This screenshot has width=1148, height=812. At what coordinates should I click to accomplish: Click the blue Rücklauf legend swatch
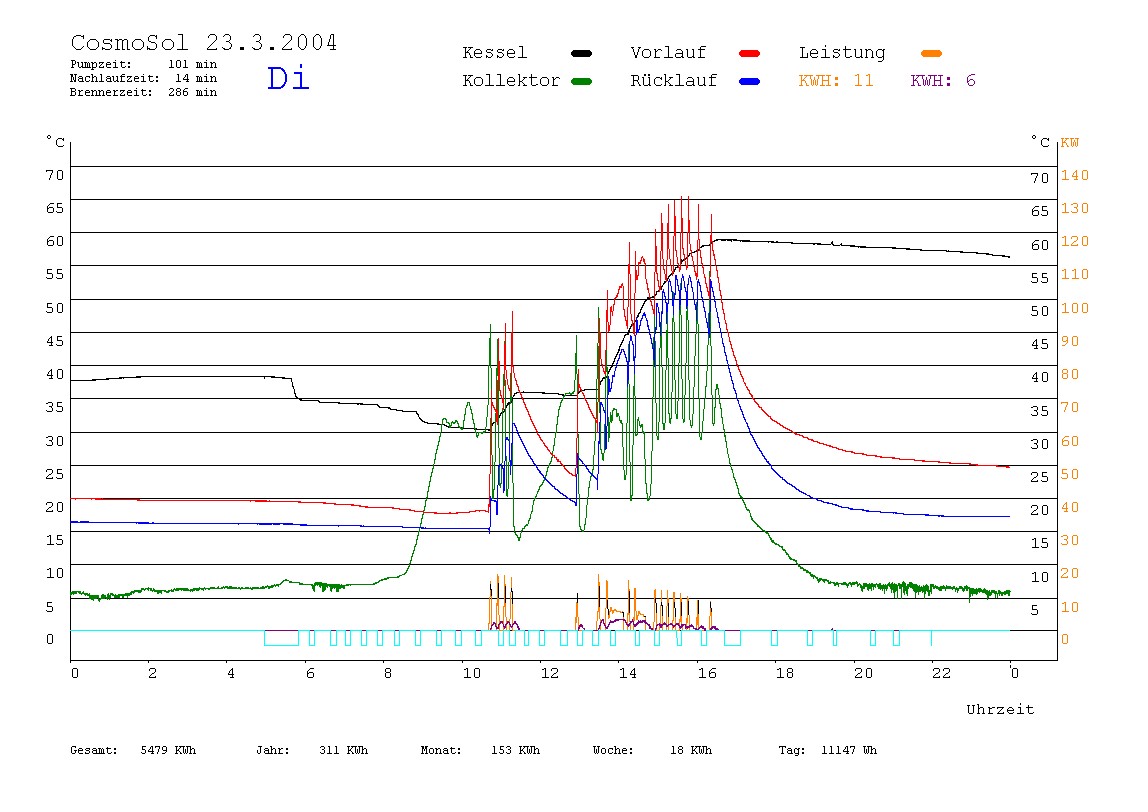click(750, 81)
